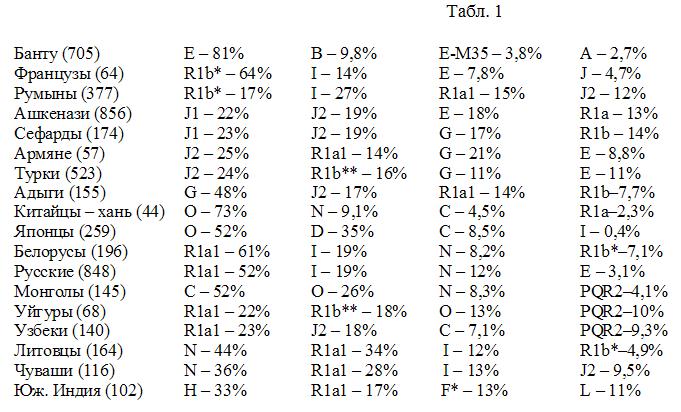681x412 pixels.
Task: Click the D – 35% Japanese value
Action: [x=342, y=232]
